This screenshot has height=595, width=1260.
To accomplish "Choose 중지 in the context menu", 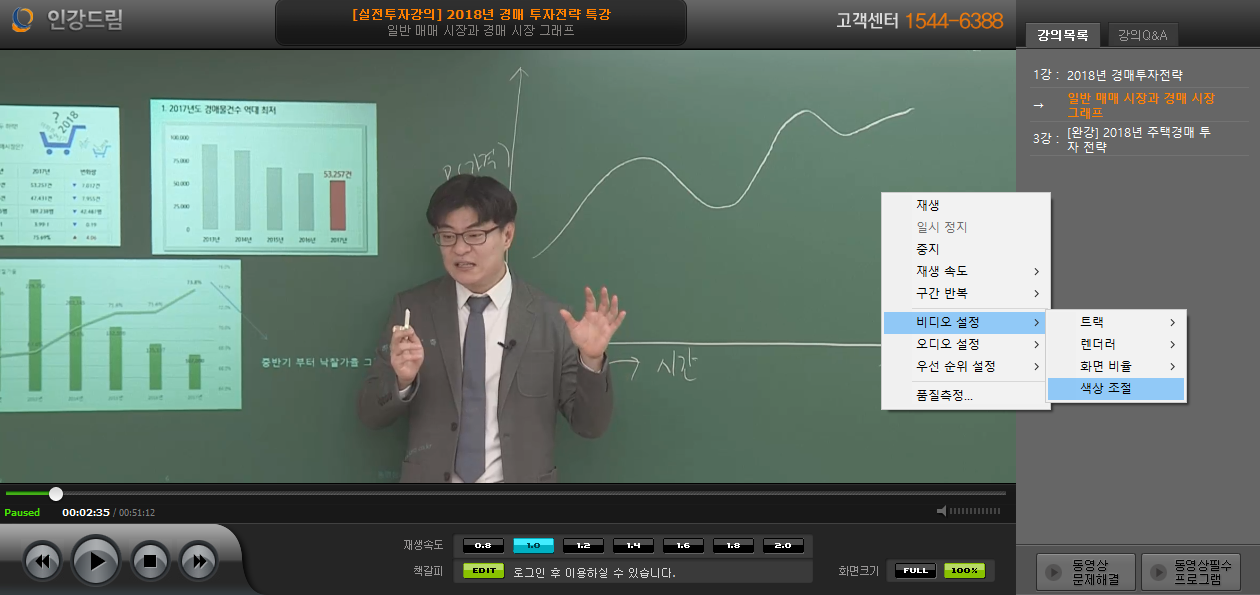I will pos(966,249).
